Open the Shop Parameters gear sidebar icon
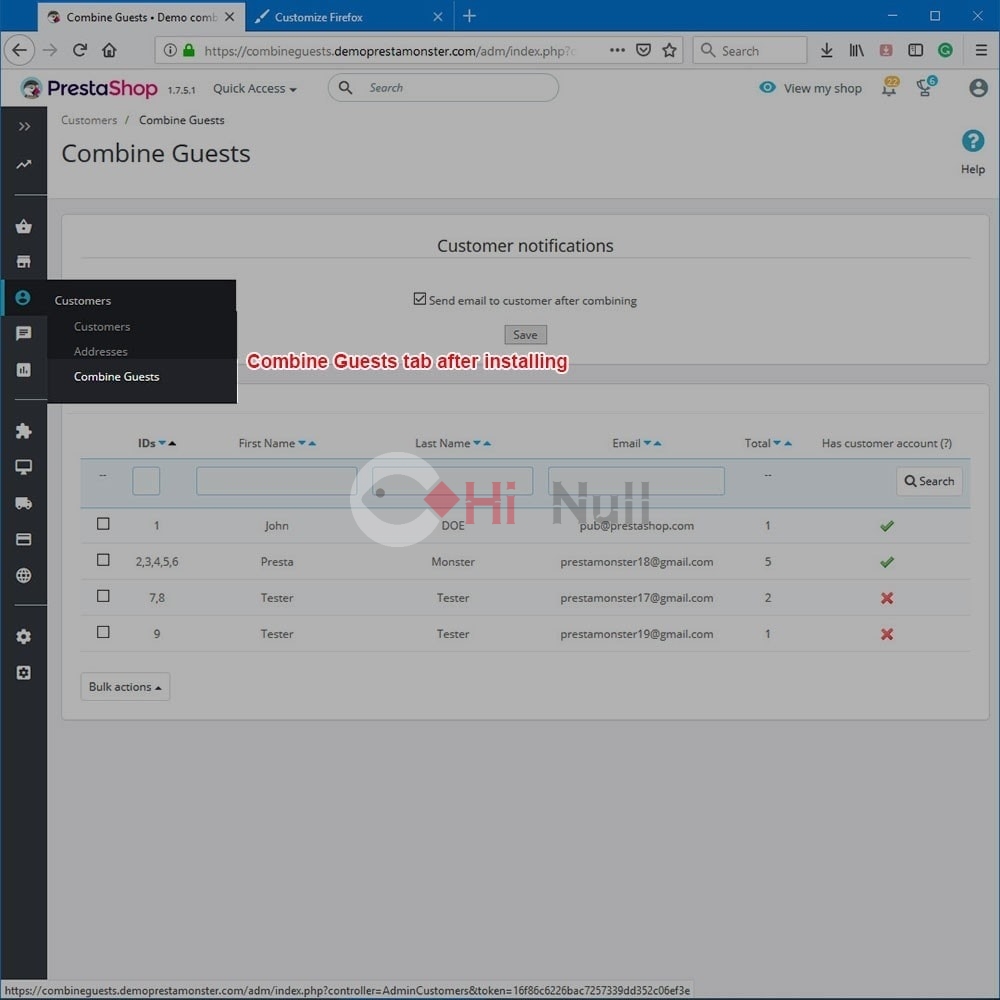This screenshot has width=1000, height=1000. click(x=24, y=636)
